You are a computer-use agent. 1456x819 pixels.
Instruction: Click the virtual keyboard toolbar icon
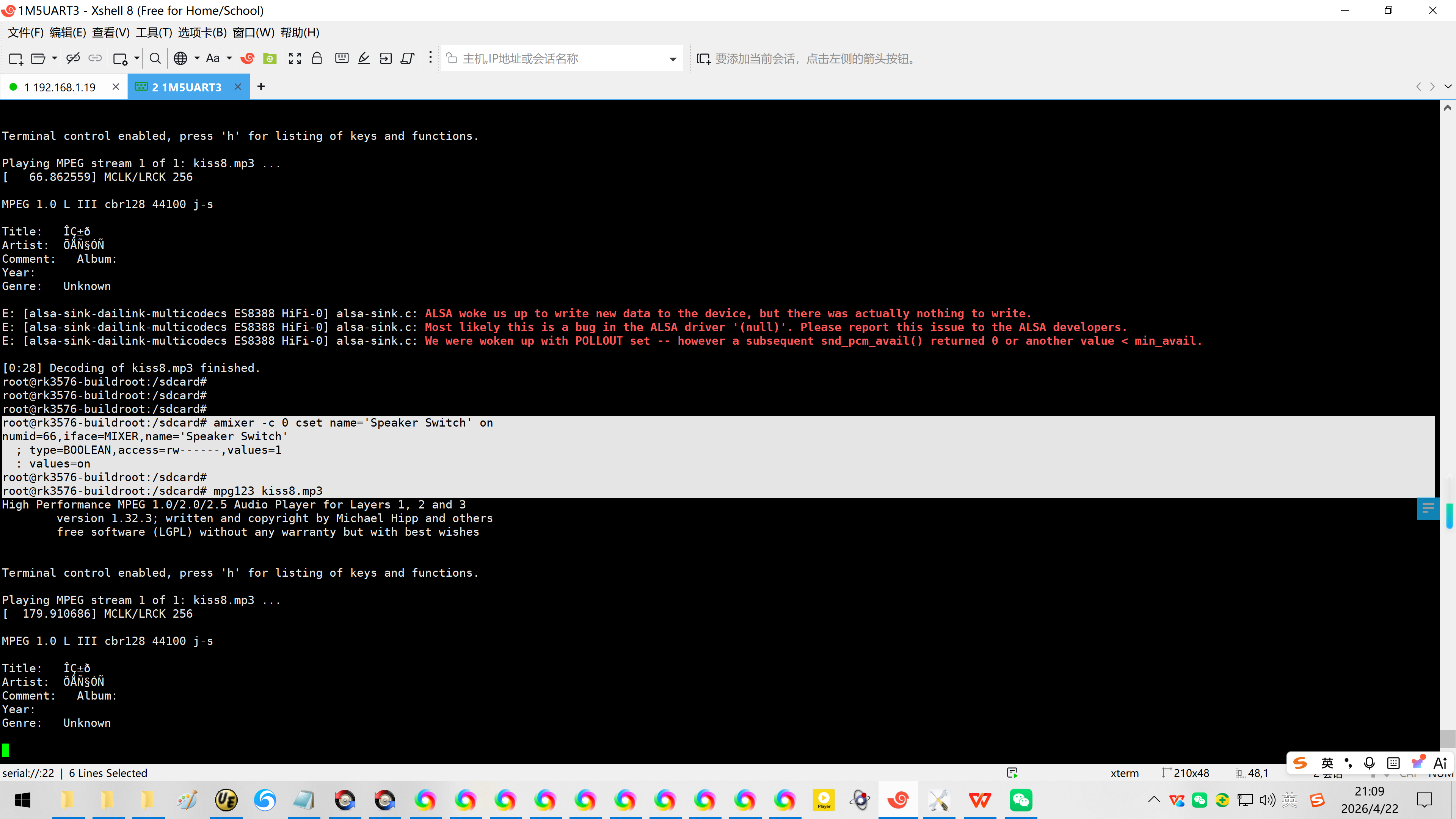tap(341, 58)
